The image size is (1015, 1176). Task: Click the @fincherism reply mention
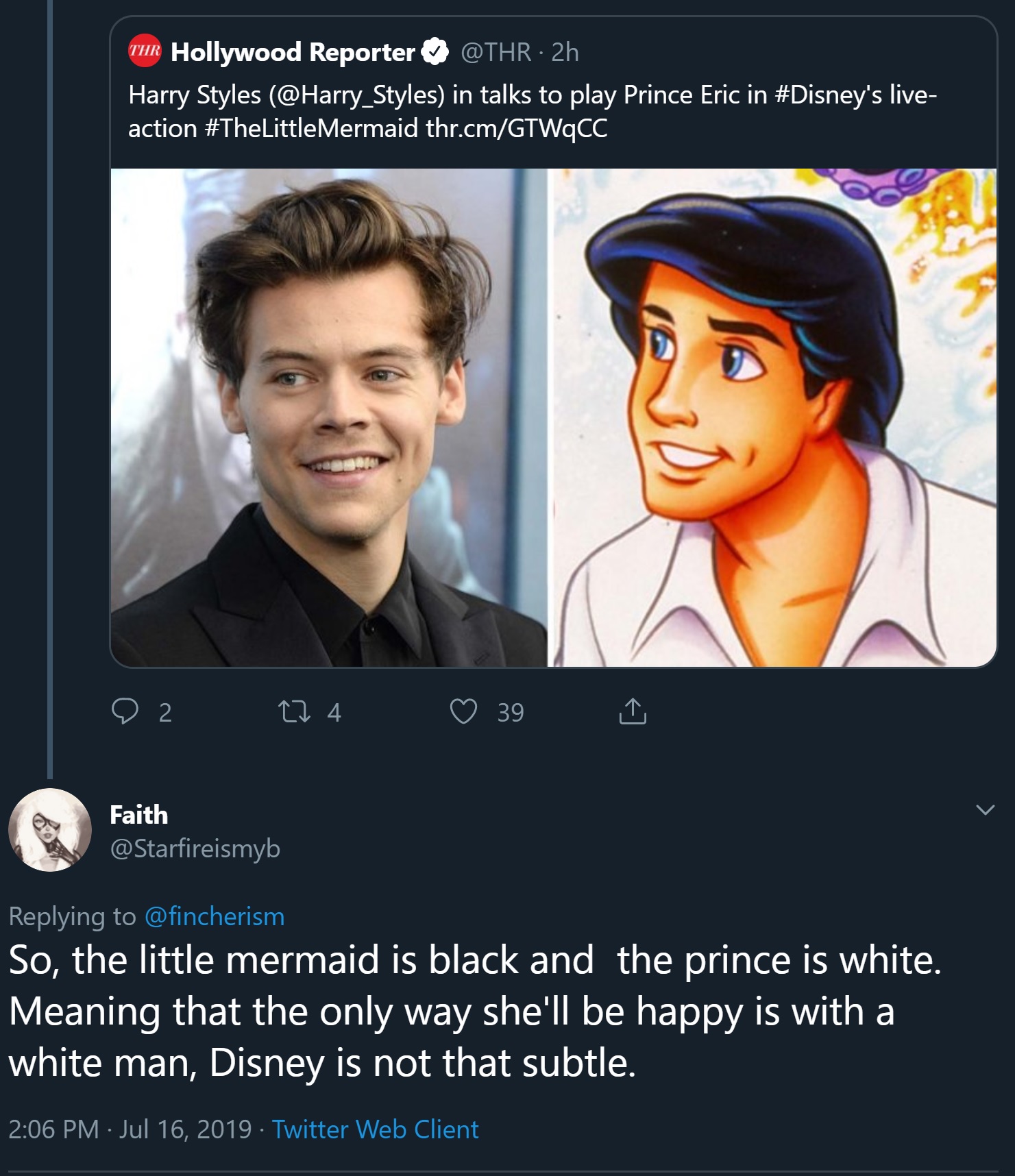pyautogui.click(x=215, y=916)
